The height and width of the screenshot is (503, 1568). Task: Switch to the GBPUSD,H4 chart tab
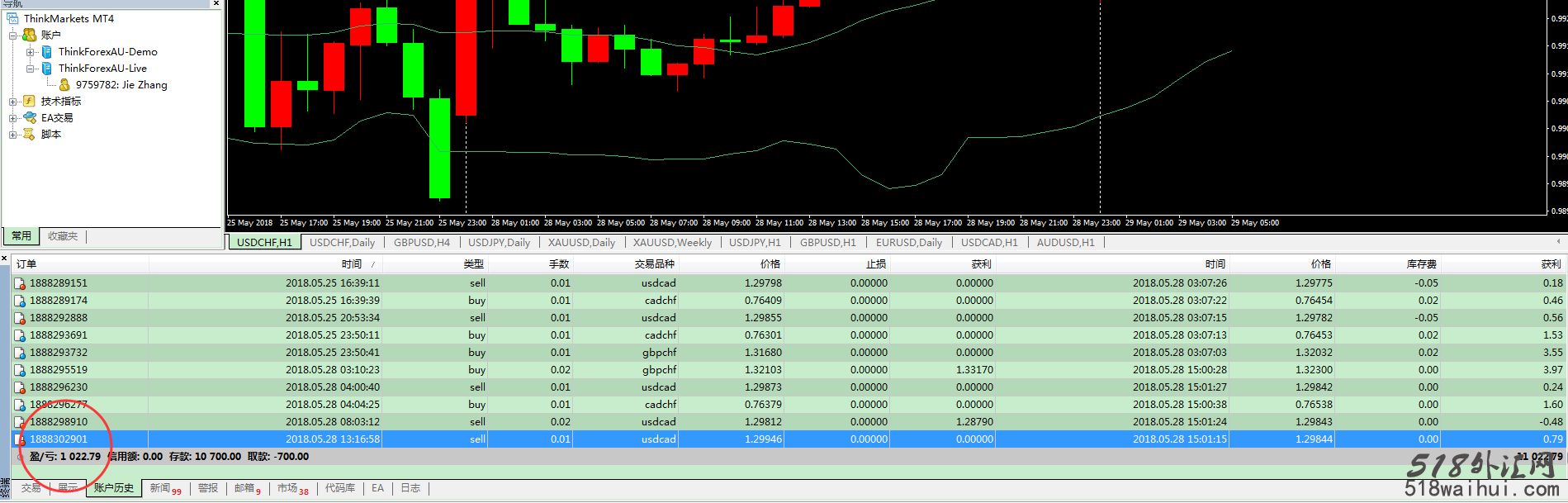tap(421, 243)
